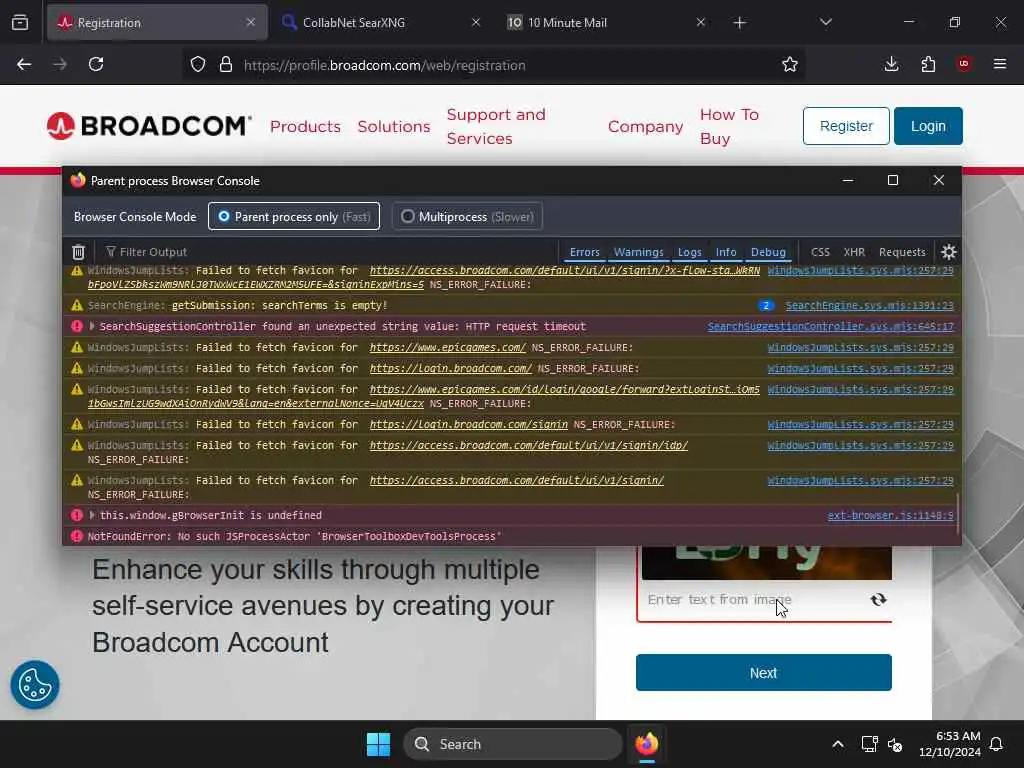This screenshot has height=768, width=1024.
Task: Open a new tab with the plus icon
Action: point(739,23)
